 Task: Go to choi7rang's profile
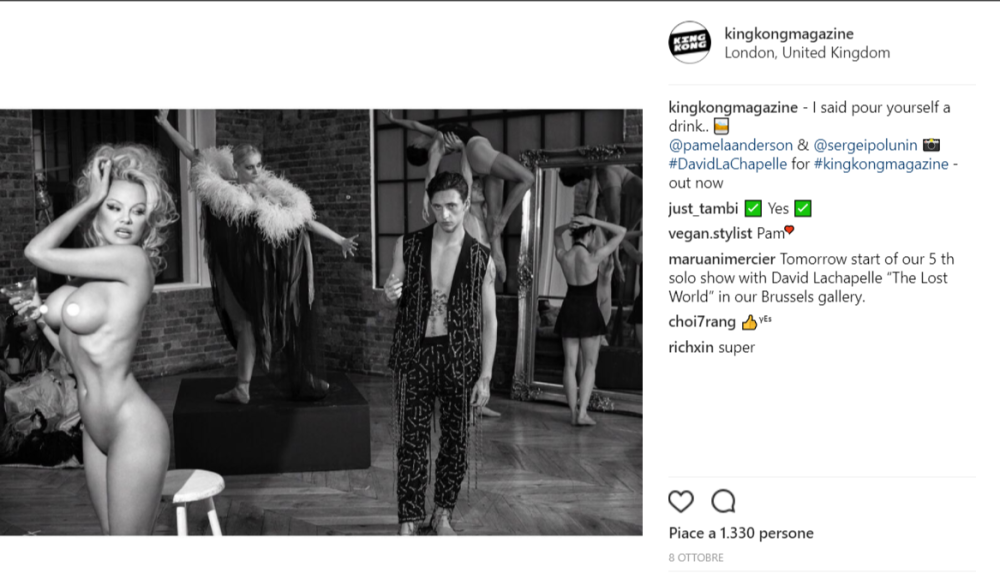703,322
